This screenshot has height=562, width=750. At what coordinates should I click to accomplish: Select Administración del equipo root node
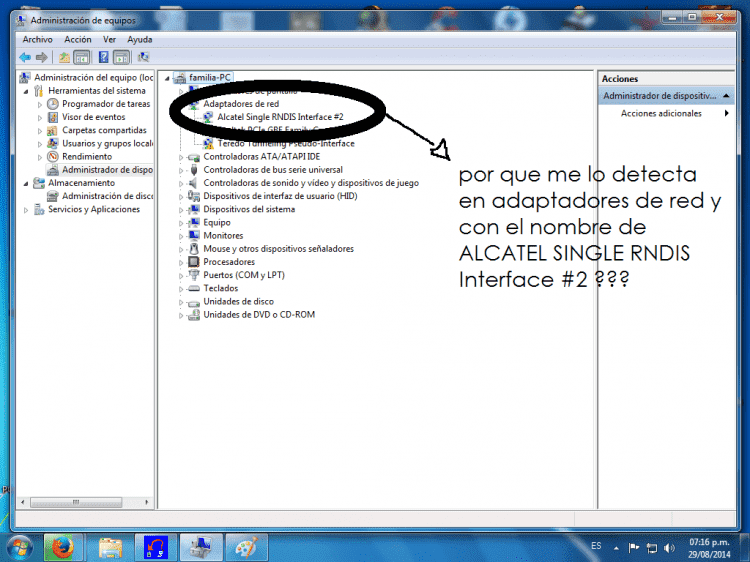(93, 77)
